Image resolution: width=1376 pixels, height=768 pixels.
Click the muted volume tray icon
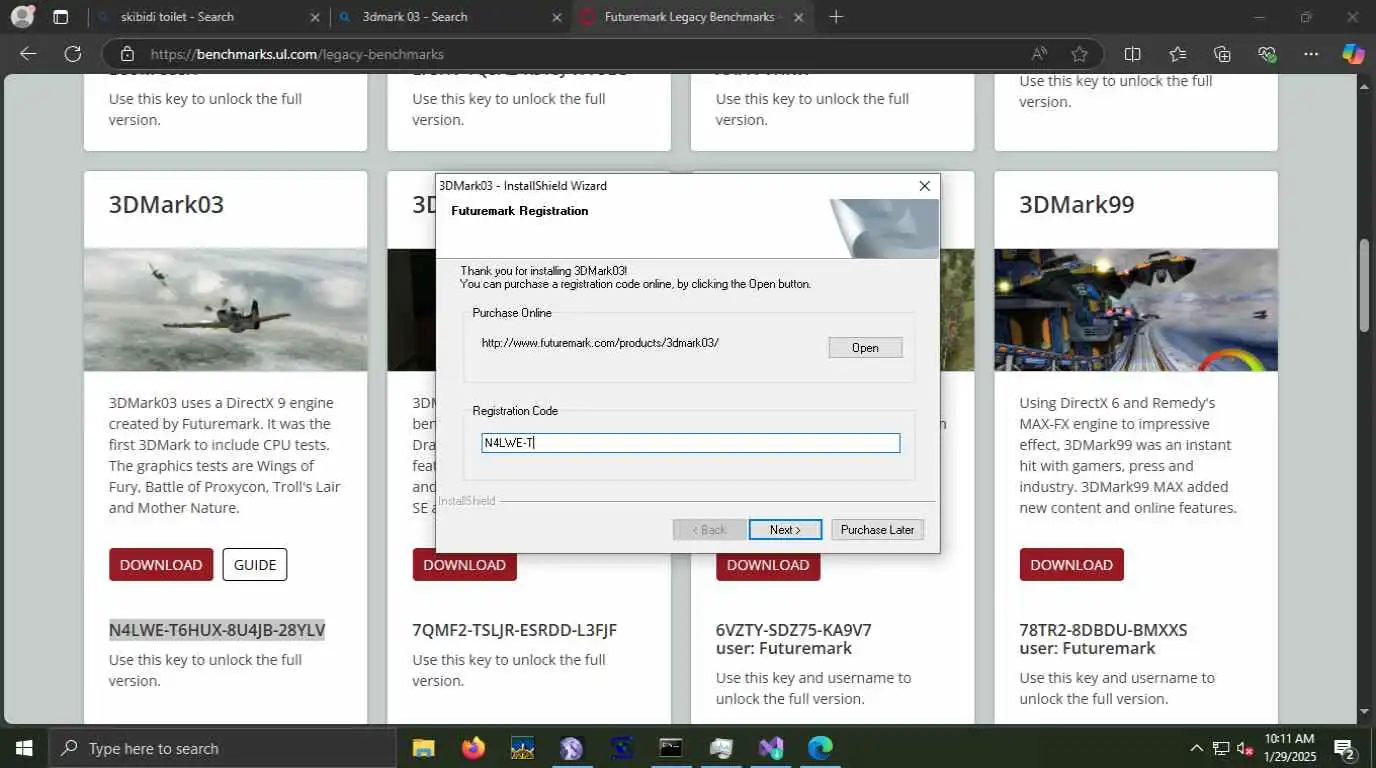point(1245,748)
